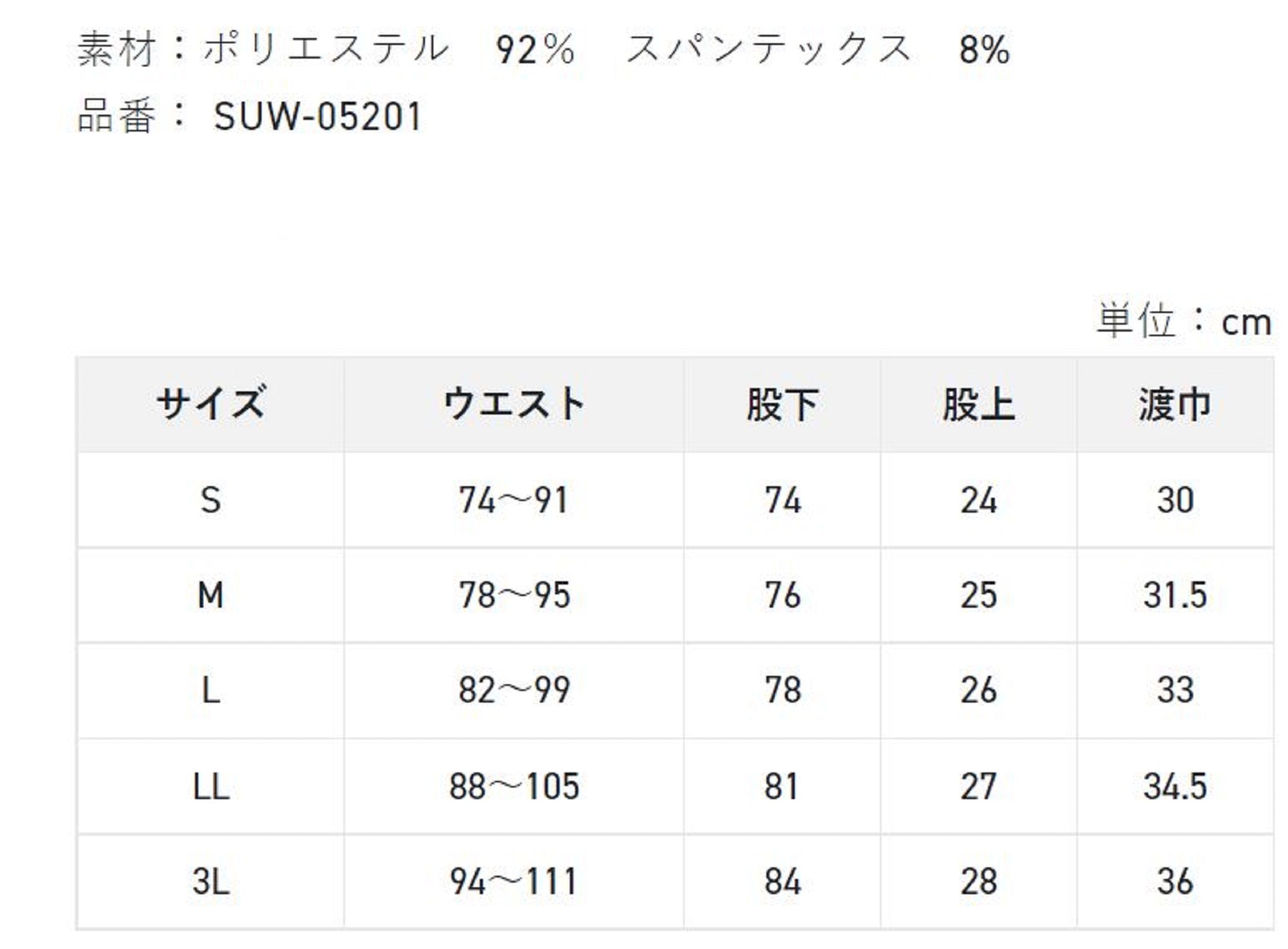
Task: Select the 股上 header cell
Action: click(979, 404)
